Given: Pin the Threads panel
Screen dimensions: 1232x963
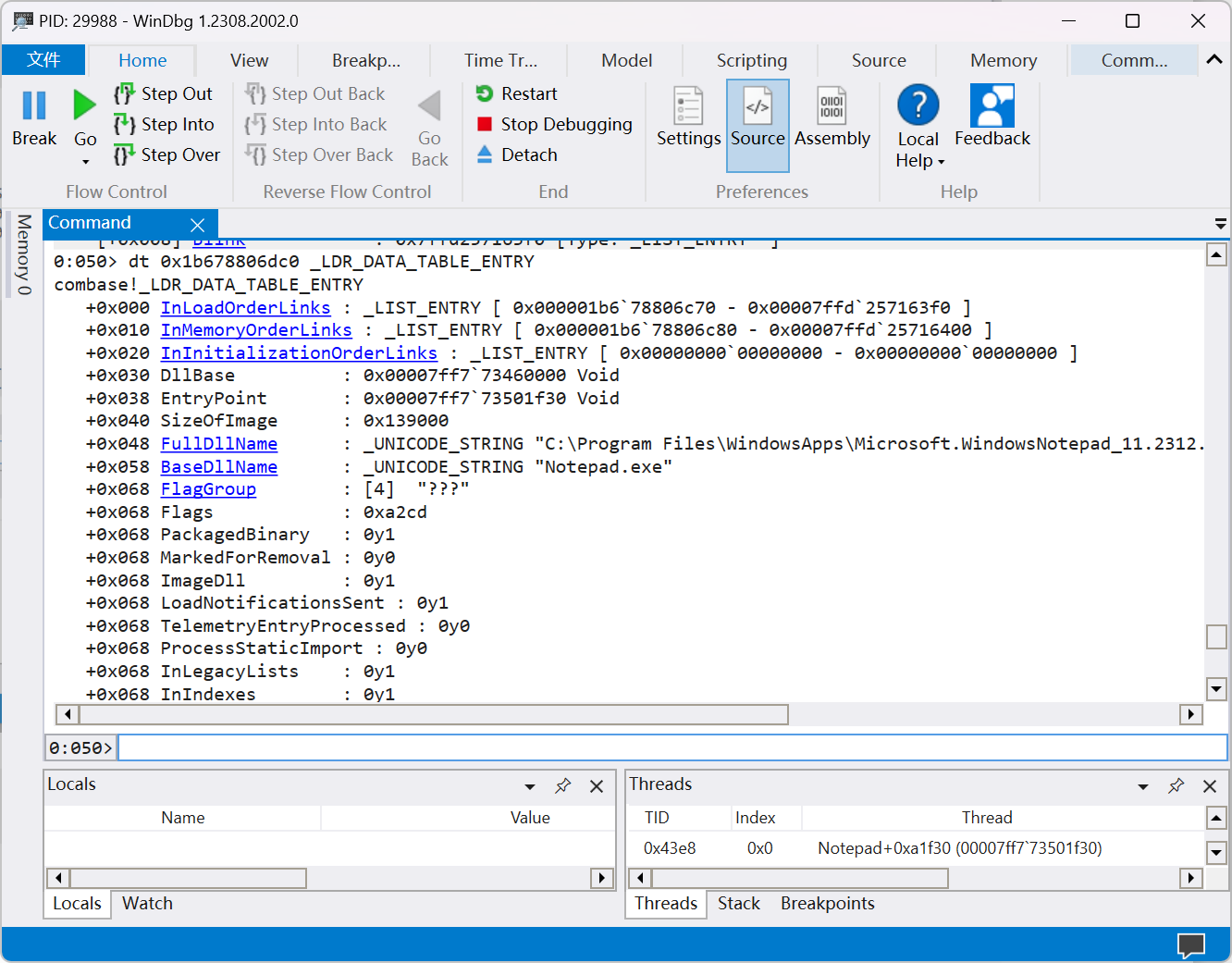Looking at the screenshot, I should 1176,785.
